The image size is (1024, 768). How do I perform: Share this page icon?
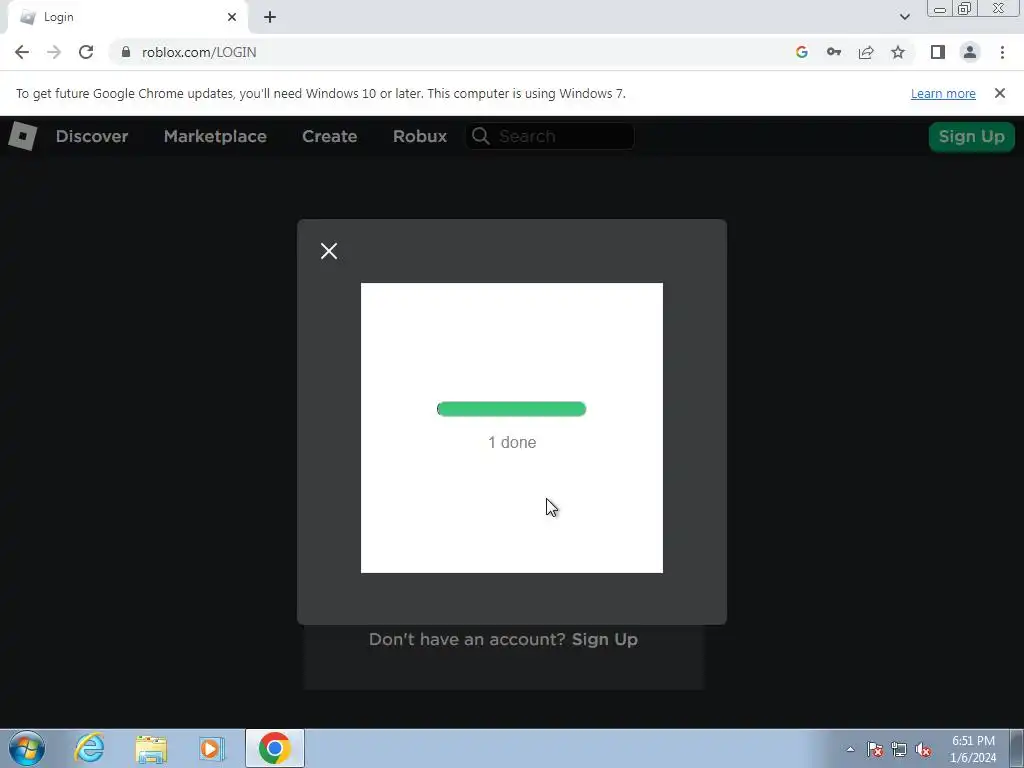(x=866, y=52)
